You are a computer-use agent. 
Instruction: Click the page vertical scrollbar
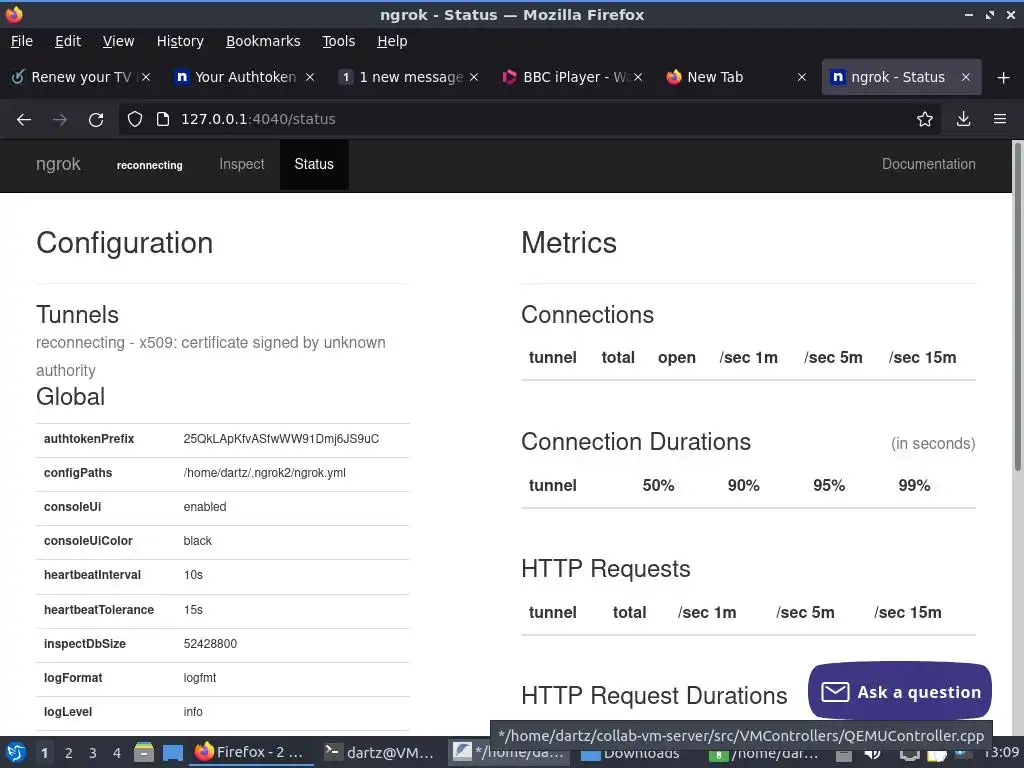point(1017,307)
